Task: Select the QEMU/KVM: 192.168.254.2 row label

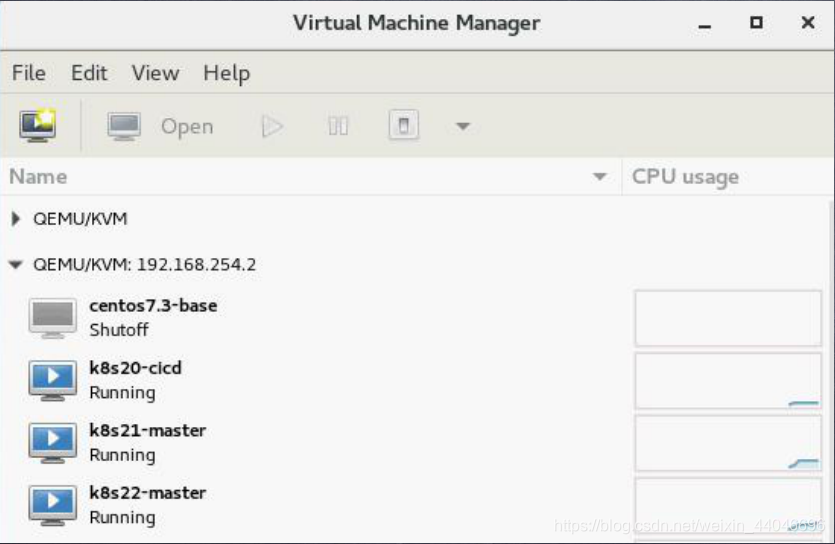Action: pyautogui.click(x=144, y=265)
